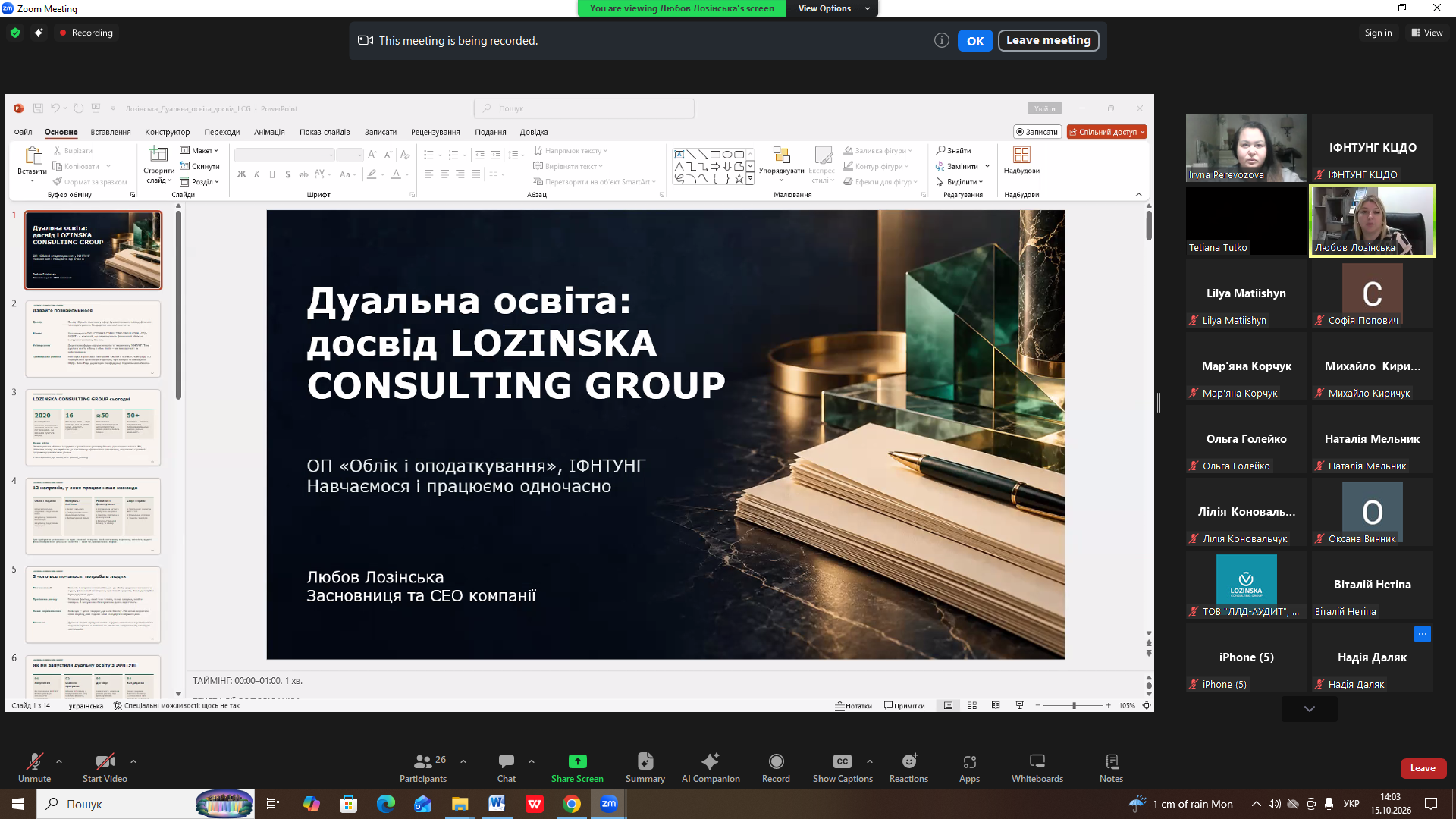Viewport: 1456px width, 819px height.
Task: Show more participants down arrow
Action: [x=1309, y=709]
